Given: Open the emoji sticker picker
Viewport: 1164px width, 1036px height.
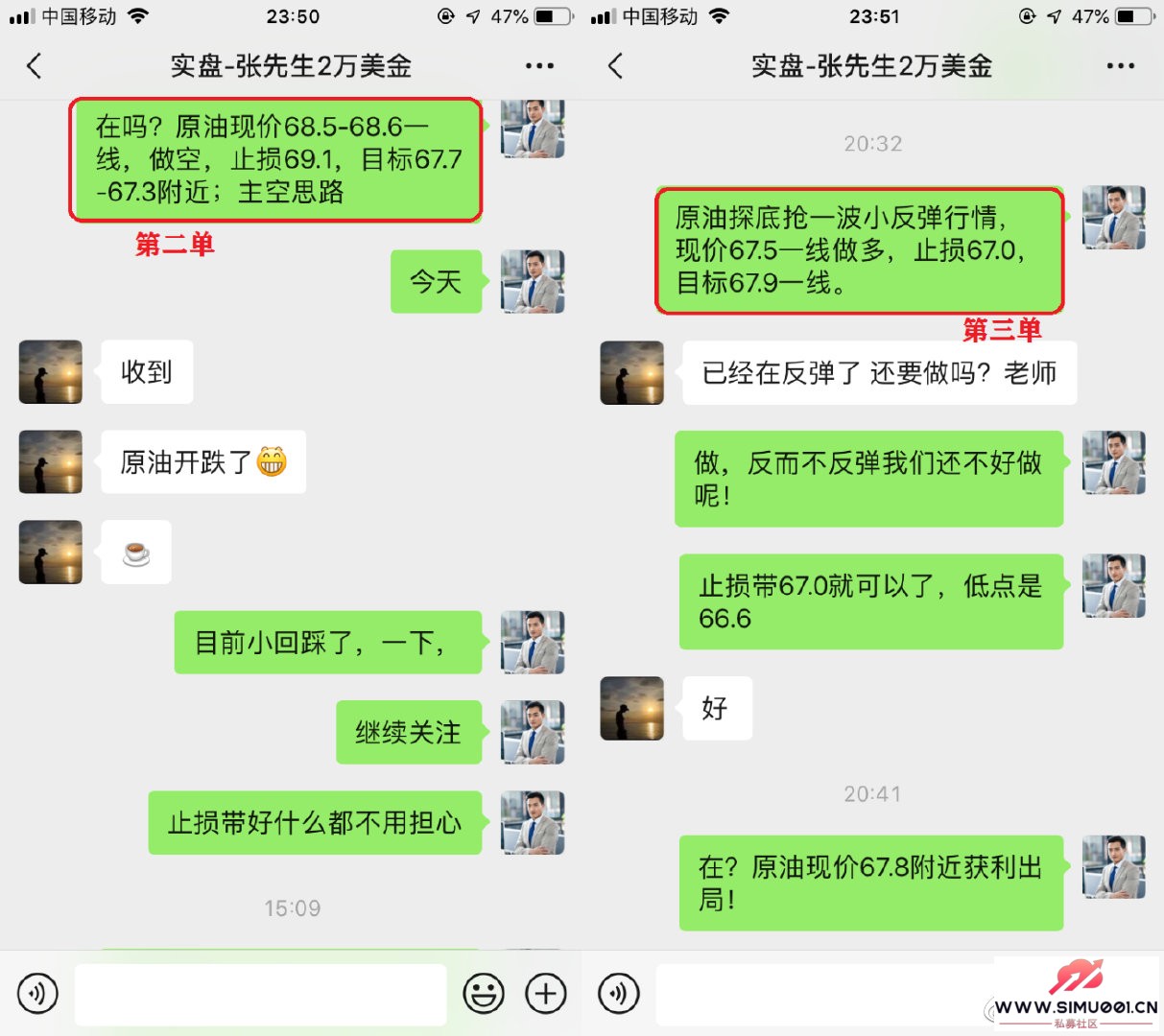Looking at the screenshot, I should [484, 994].
